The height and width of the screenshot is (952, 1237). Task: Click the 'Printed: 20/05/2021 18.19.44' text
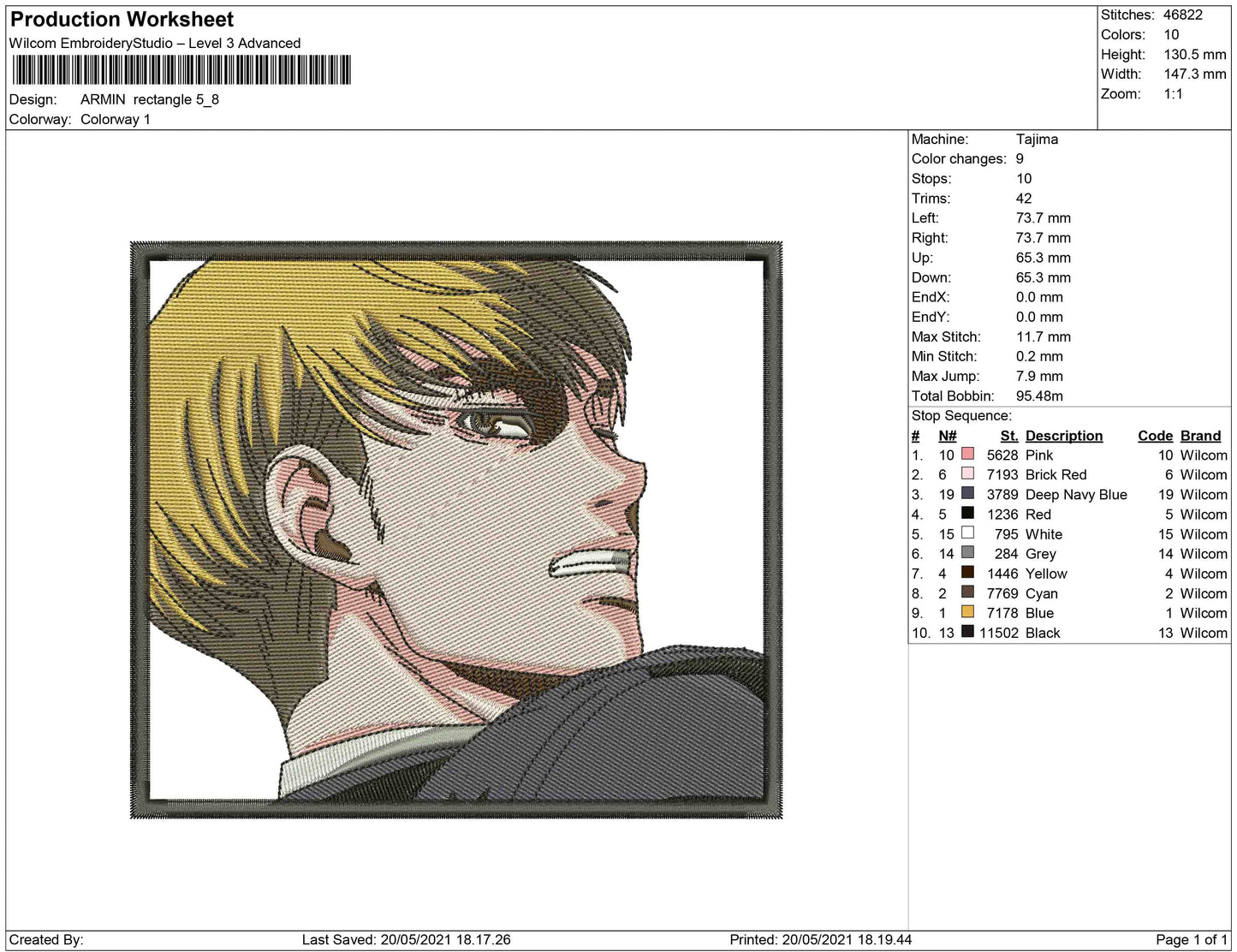[821, 939]
